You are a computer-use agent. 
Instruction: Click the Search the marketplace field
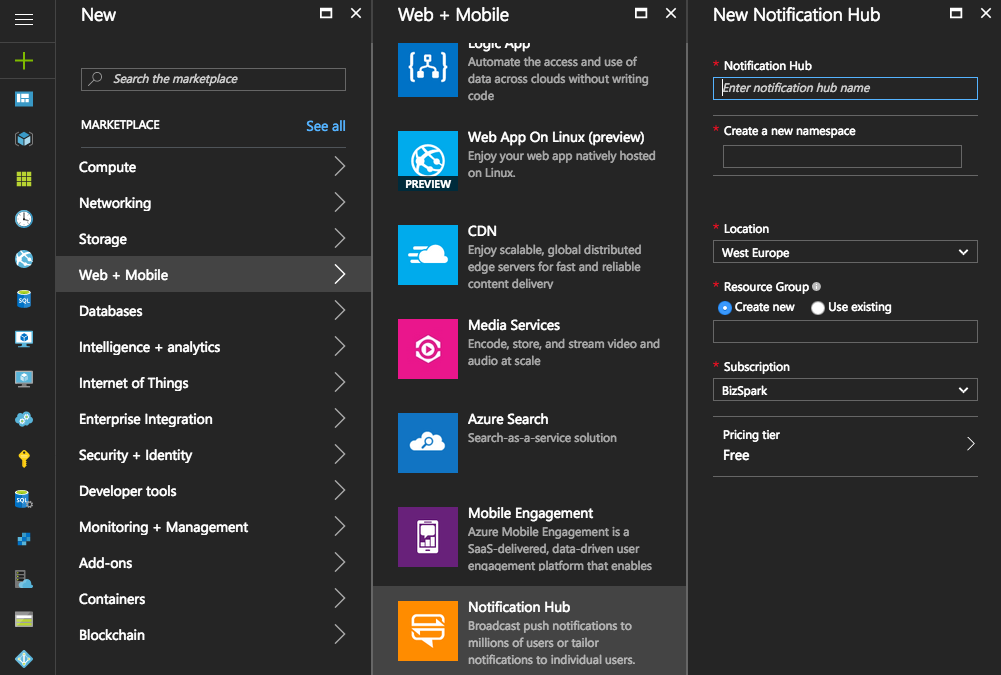tap(213, 79)
